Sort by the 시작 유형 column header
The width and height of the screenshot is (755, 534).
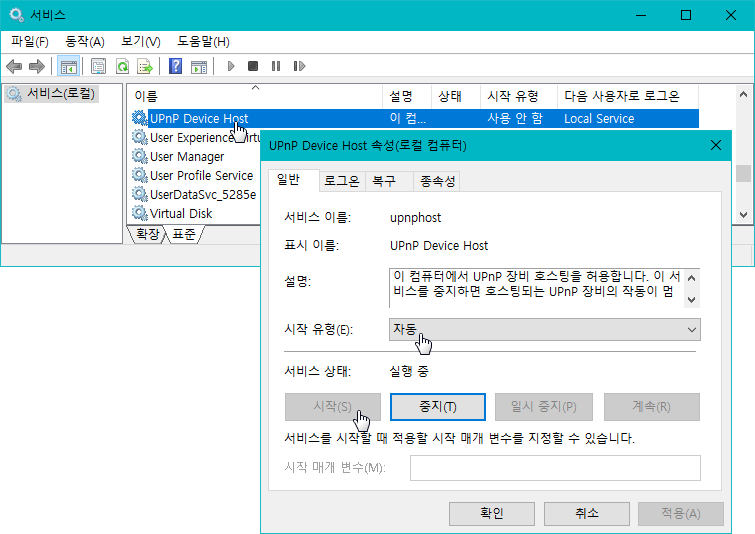coord(519,96)
